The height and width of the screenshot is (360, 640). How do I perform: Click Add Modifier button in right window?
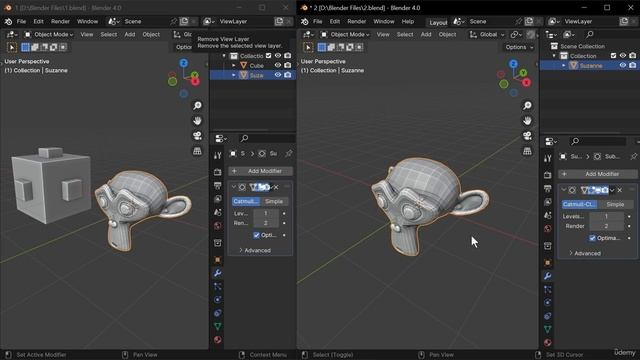click(x=598, y=174)
